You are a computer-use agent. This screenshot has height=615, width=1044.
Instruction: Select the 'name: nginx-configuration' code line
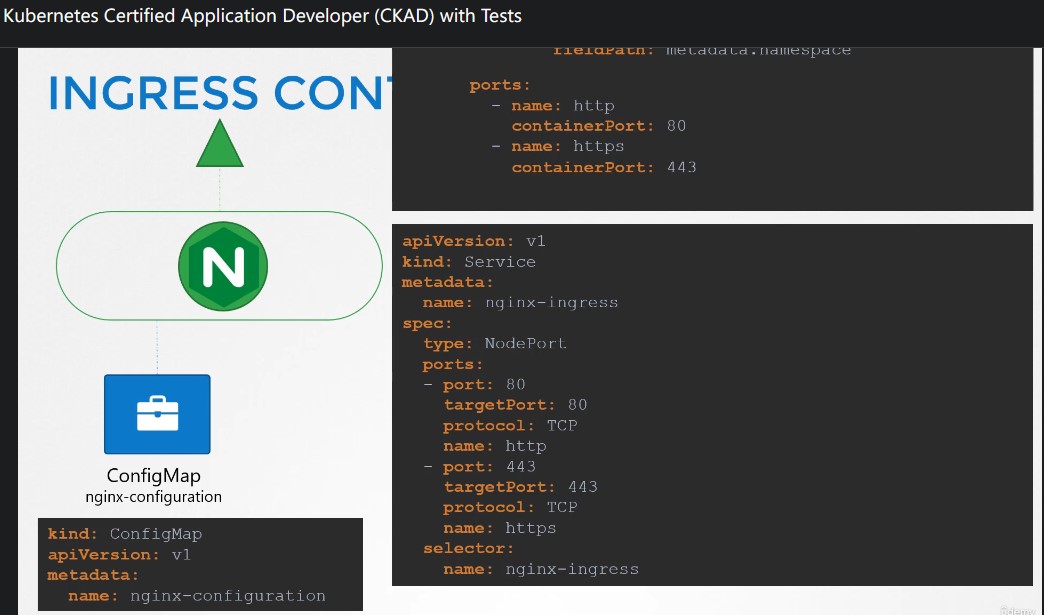tap(196, 596)
